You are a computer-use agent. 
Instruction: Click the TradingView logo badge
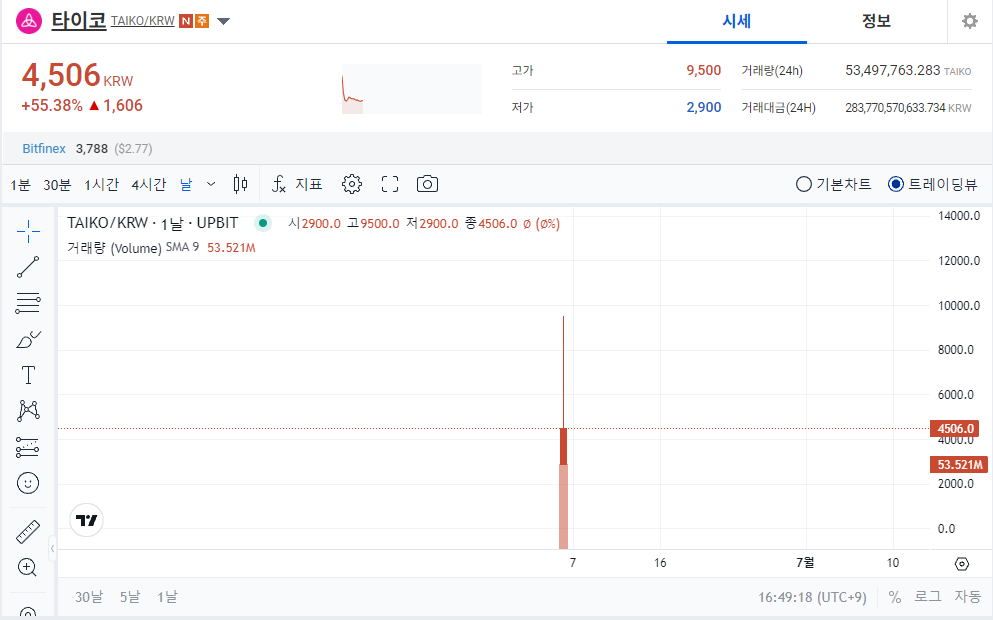point(86,521)
